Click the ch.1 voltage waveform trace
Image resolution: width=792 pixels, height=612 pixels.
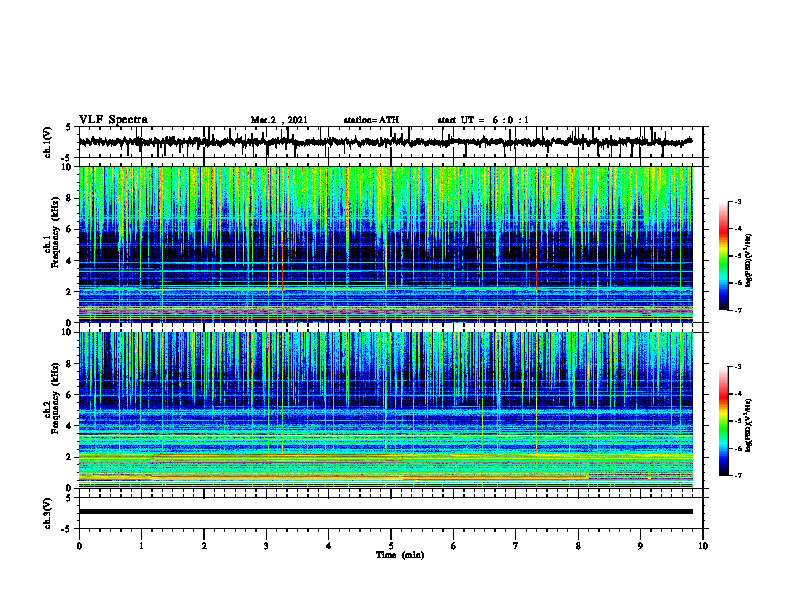[x=385, y=142]
